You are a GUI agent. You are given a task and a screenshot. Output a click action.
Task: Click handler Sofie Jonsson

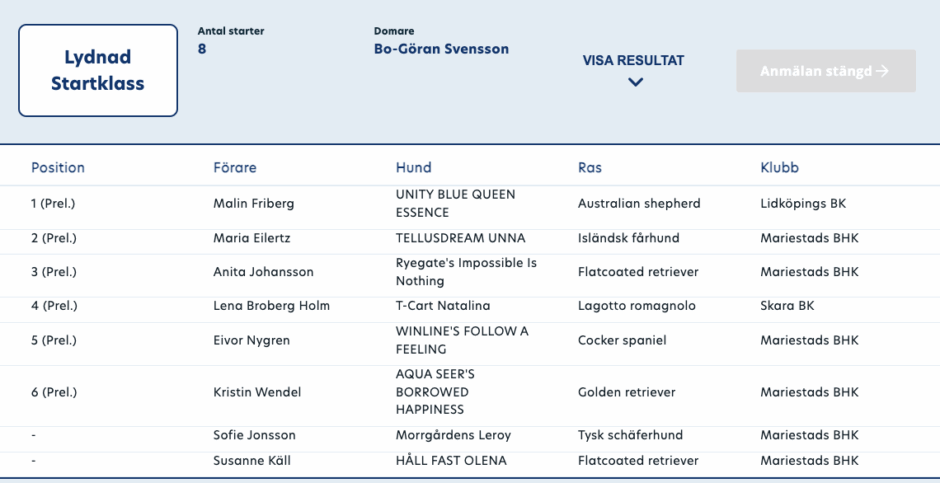click(255, 435)
